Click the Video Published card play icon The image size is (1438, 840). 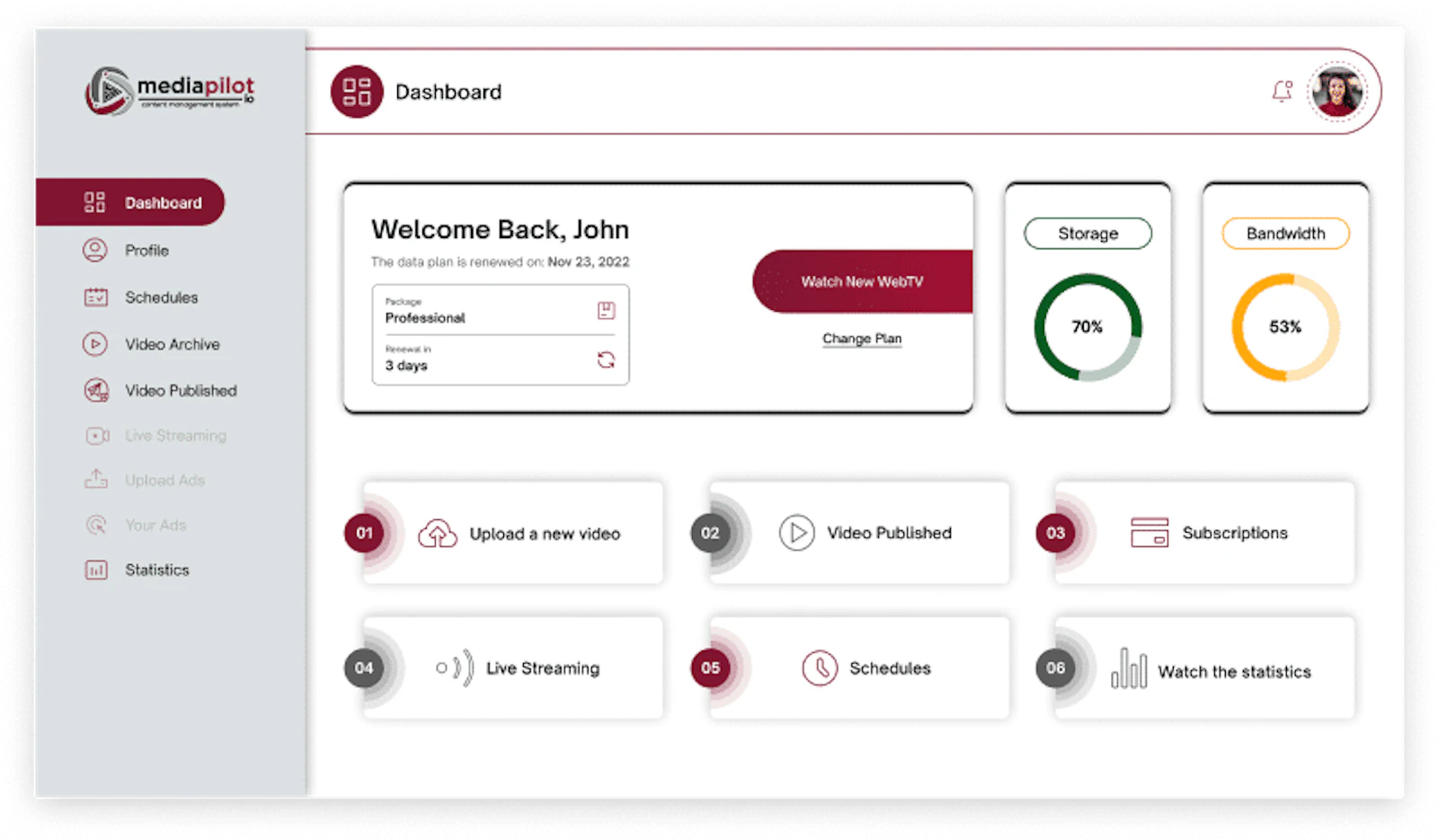point(796,533)
